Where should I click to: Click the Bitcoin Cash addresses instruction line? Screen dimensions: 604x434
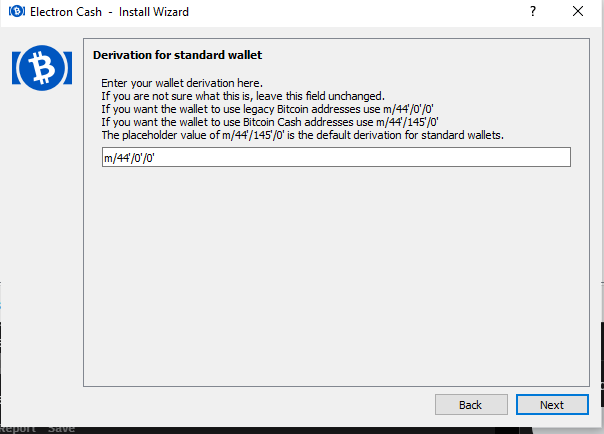pyautogui.click(x=270, y=122)
